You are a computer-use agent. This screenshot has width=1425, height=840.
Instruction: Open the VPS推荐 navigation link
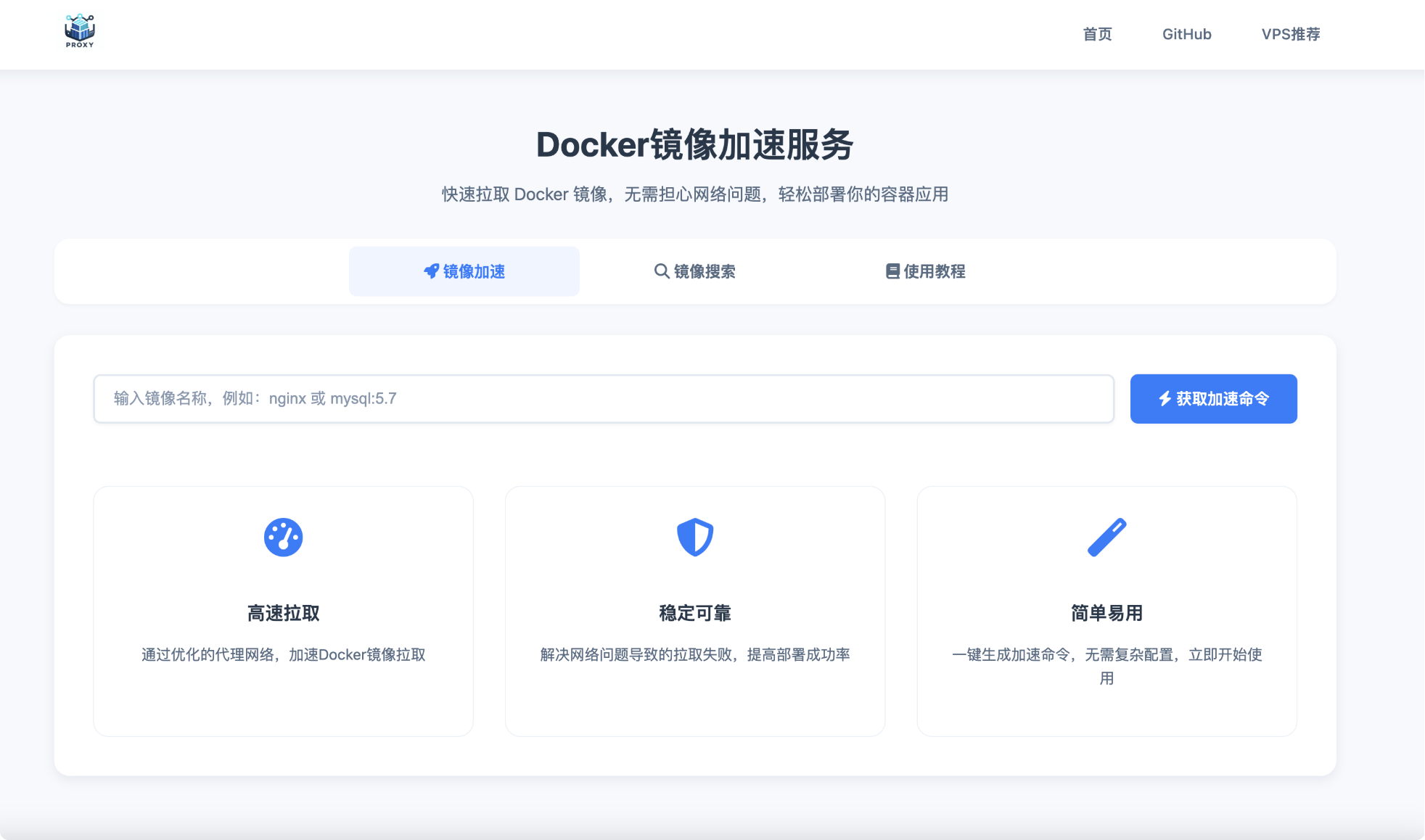(1290, 34)
